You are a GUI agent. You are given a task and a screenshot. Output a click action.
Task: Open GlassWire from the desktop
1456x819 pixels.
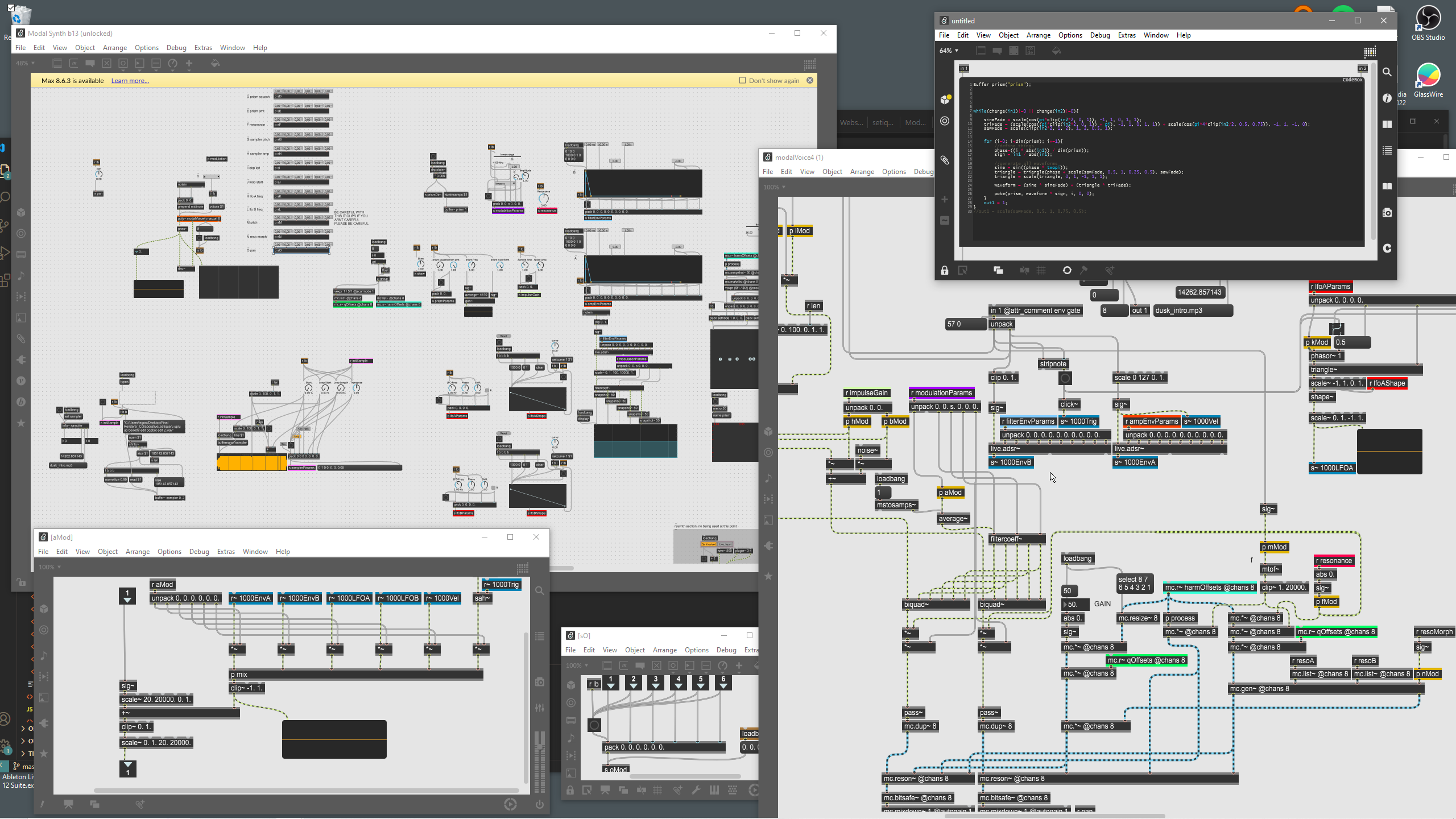pyautogui.click(x=1428, y=80)
